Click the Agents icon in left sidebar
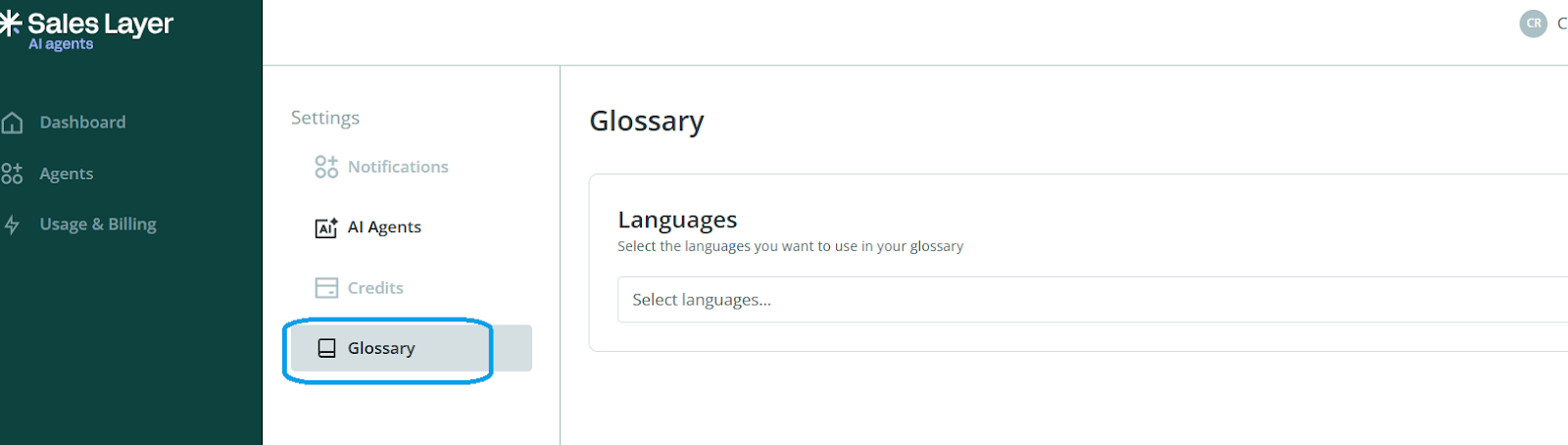 12,173
